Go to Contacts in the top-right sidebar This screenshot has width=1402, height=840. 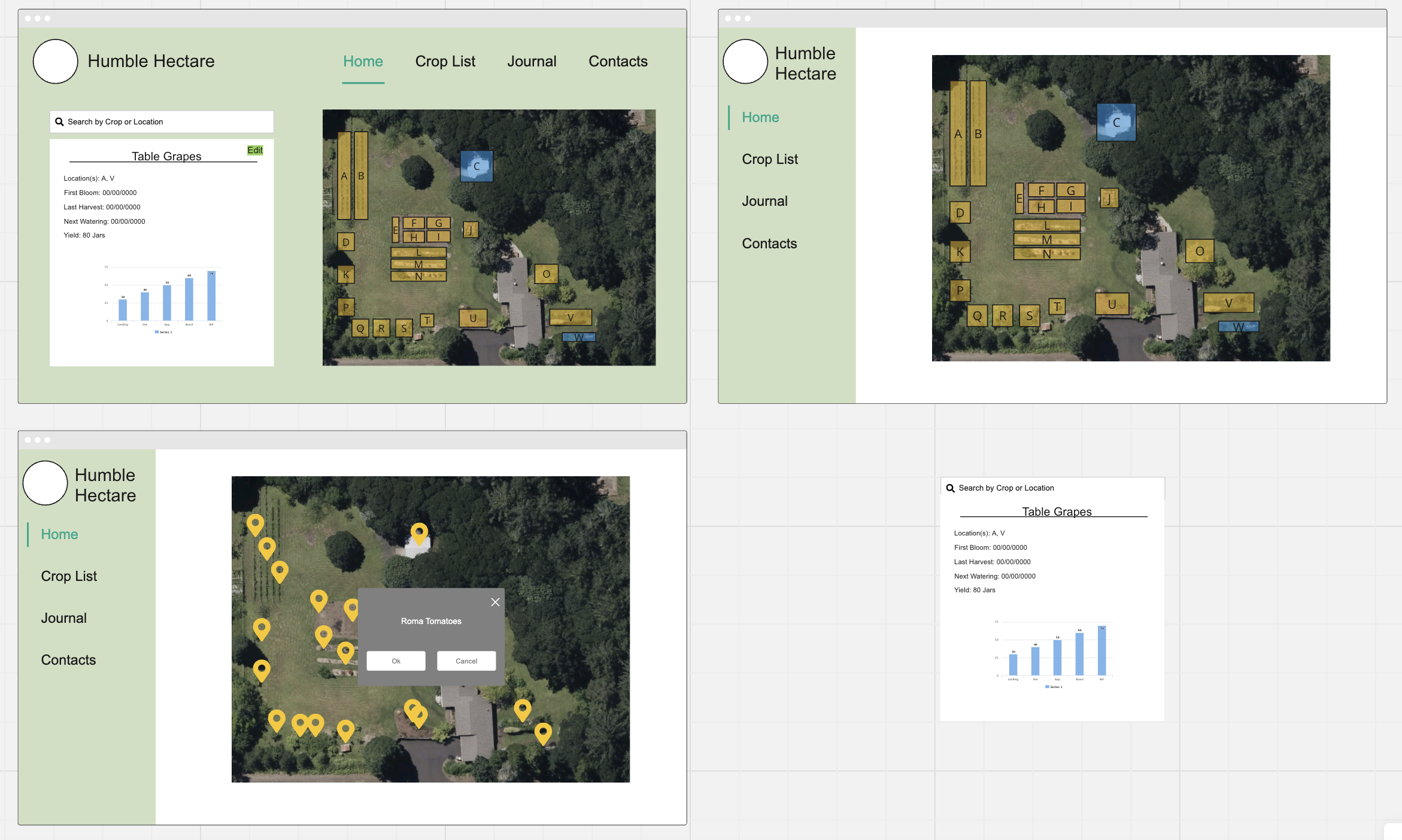pyautogui.click(x=769, y=244)
